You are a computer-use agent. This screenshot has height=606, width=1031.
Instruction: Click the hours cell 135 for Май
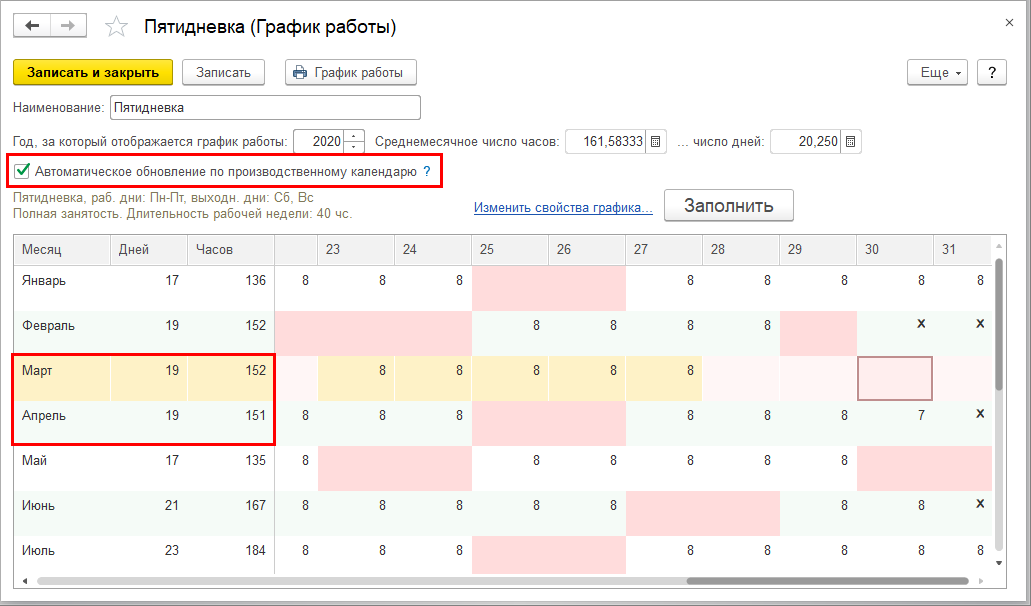(x=230, y=468)
